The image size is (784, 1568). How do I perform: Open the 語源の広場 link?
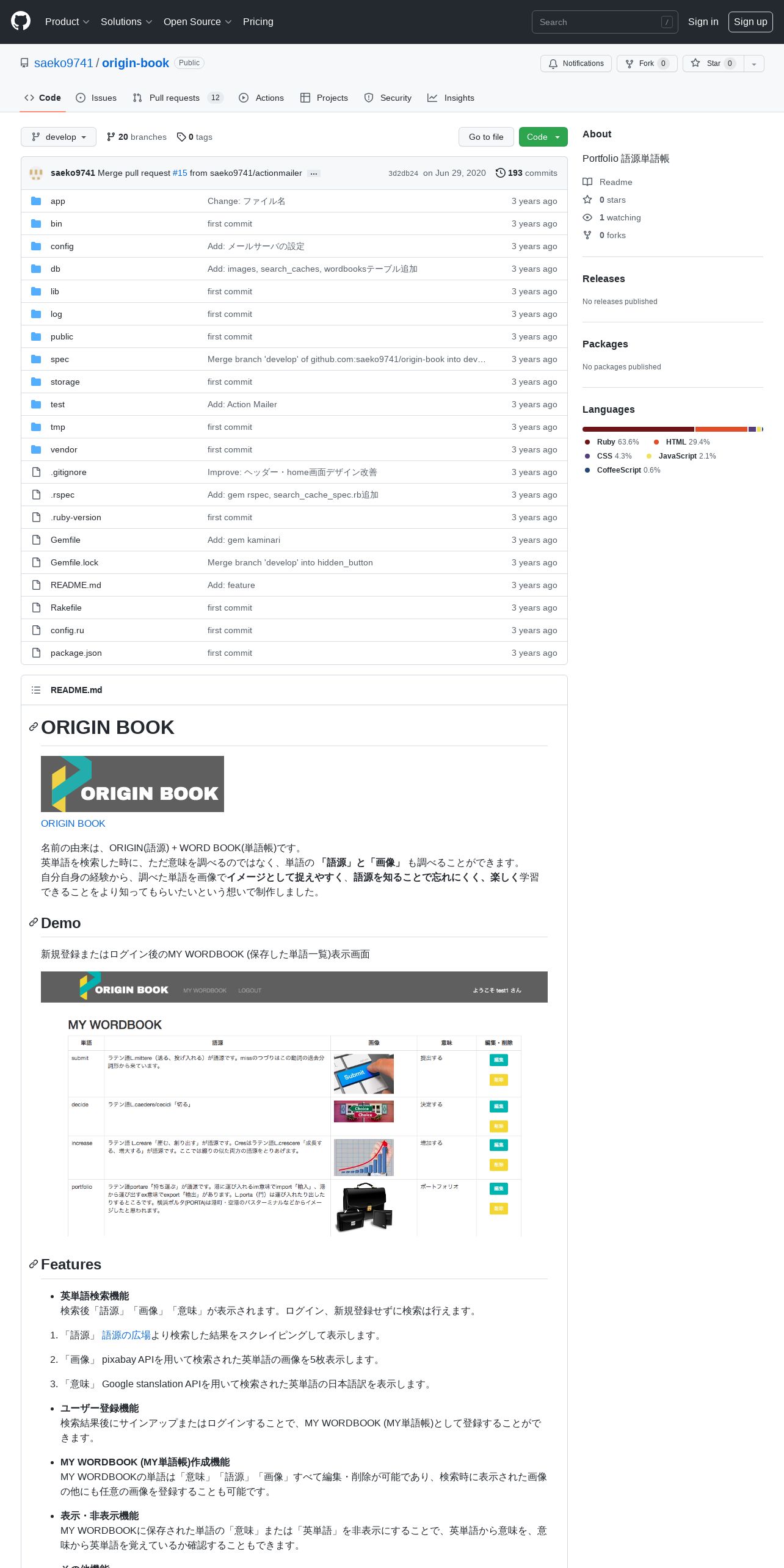(126, 1335)
